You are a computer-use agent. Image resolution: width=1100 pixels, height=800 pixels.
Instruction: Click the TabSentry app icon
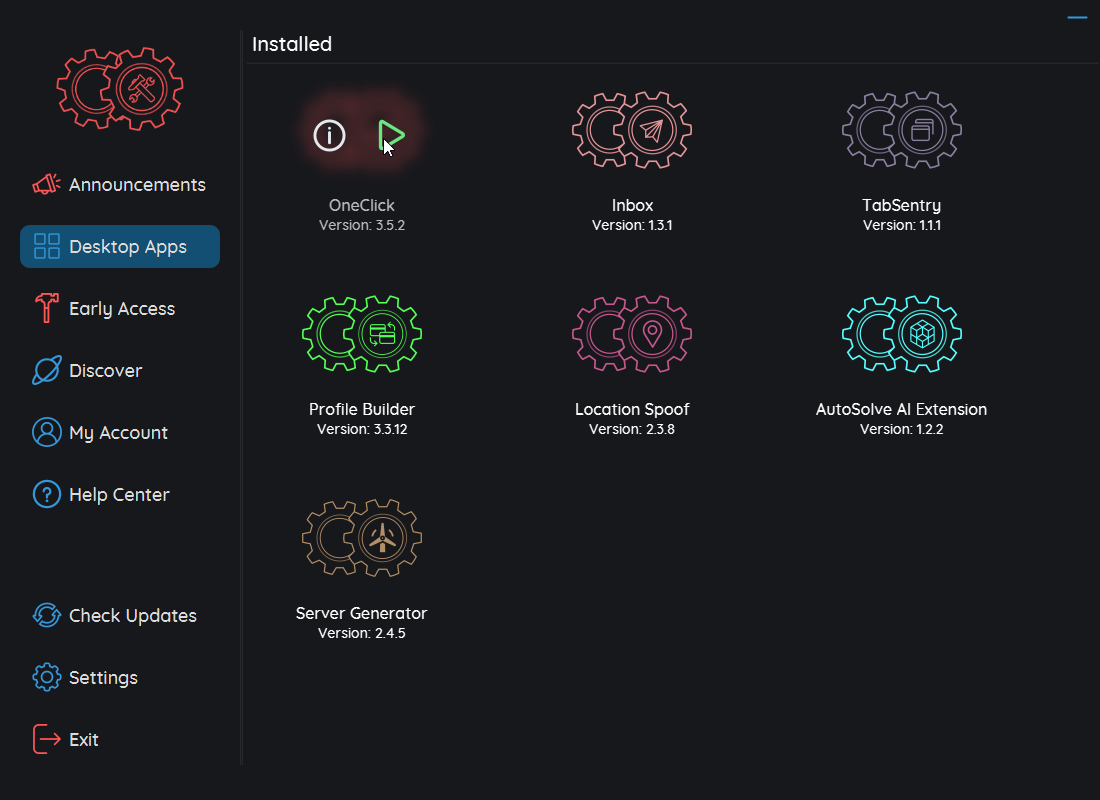click(x=902, y=131)
